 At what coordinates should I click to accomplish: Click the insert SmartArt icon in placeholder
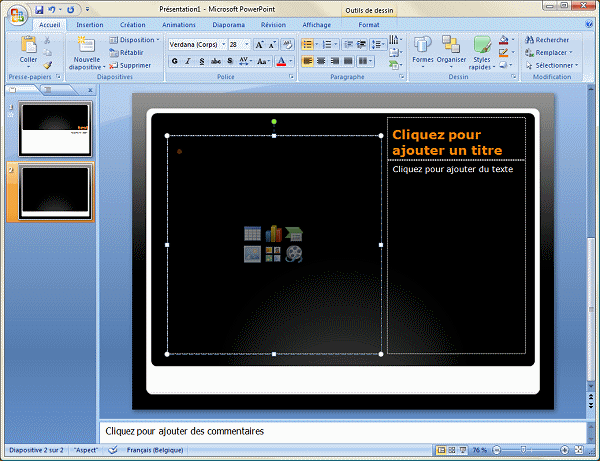(x=294, y=233)
